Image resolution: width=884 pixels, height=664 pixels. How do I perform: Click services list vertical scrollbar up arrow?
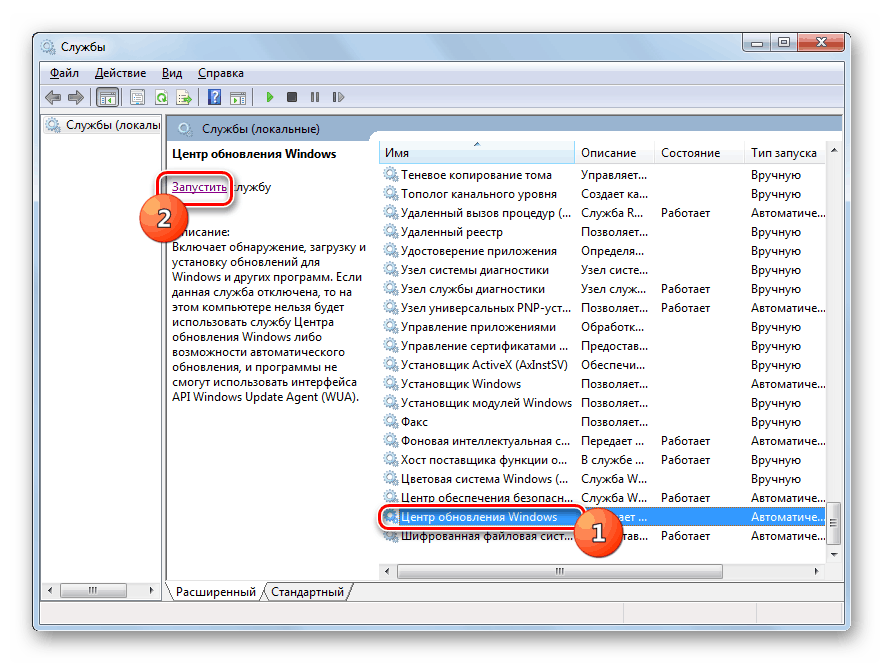[x=834, y=150]
